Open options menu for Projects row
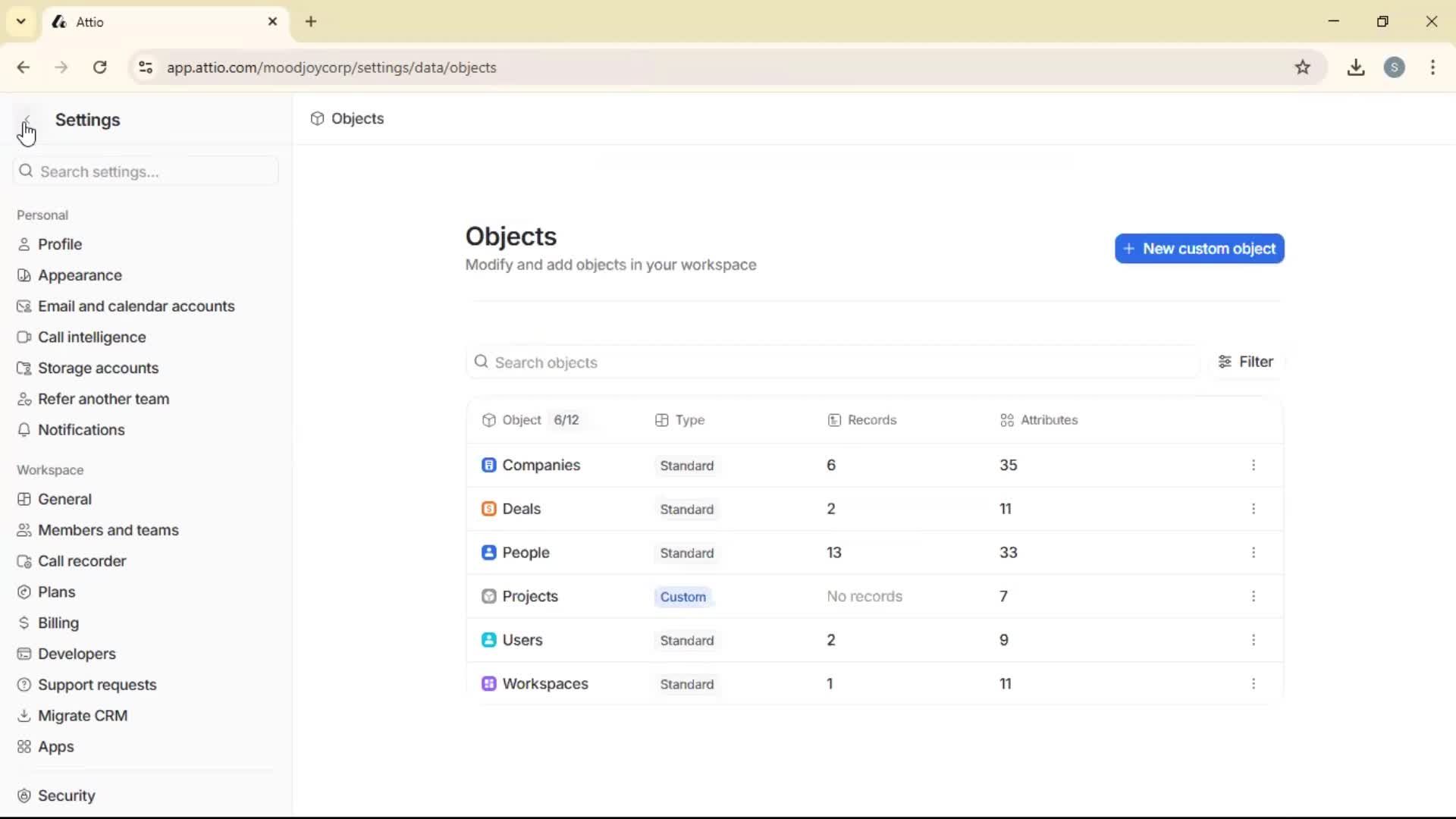 pos(1254,597)
